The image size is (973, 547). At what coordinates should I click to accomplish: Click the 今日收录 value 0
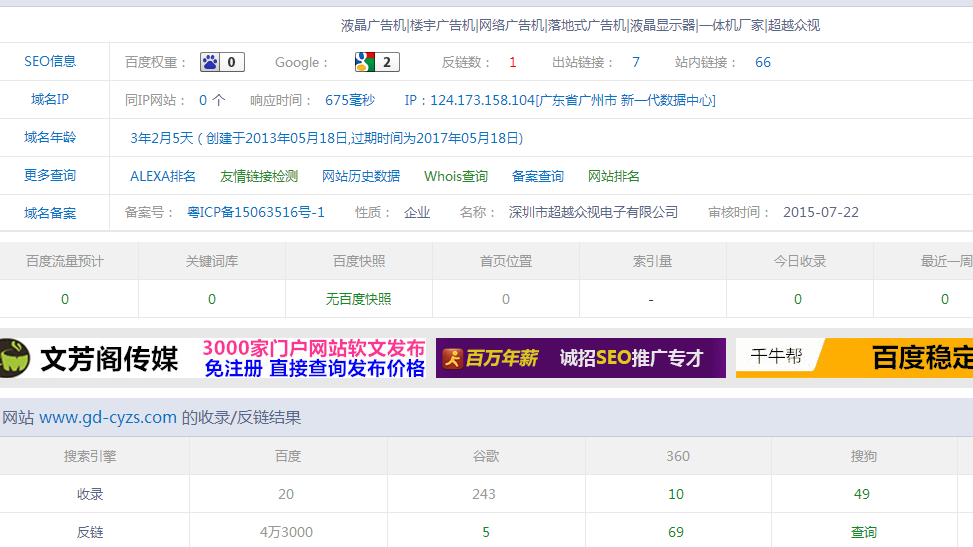pyautogui.click(x=798, y=299)
